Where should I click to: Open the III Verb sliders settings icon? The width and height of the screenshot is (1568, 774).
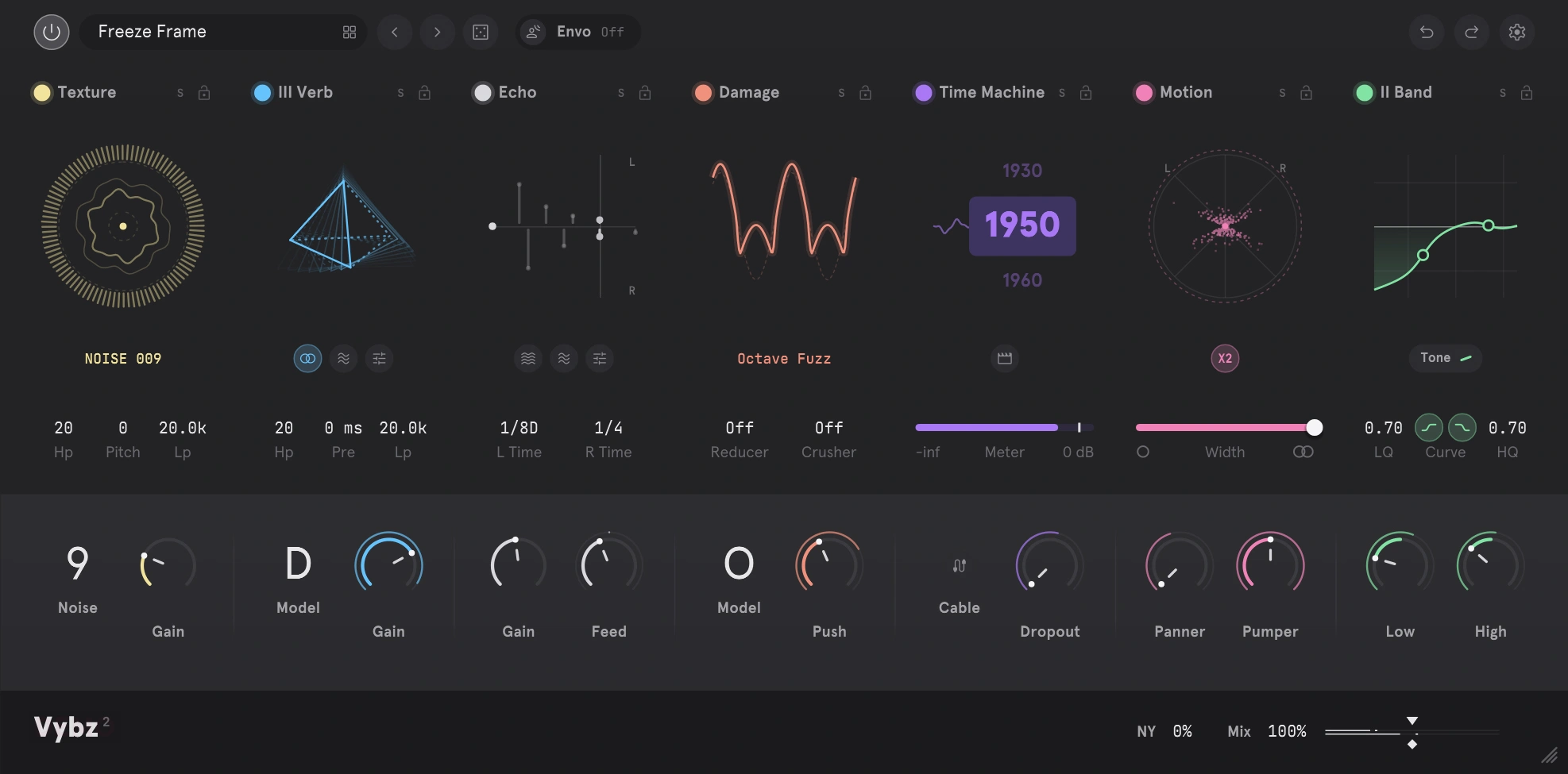pos(379,359)
